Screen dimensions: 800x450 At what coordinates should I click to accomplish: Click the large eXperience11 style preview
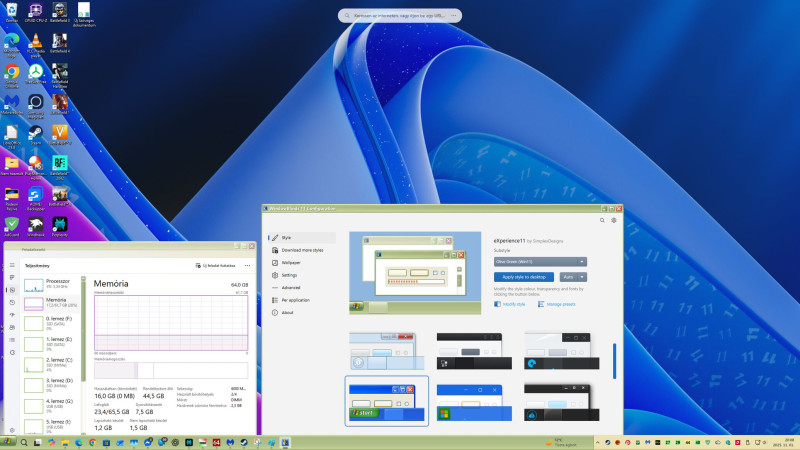point(415,273)
